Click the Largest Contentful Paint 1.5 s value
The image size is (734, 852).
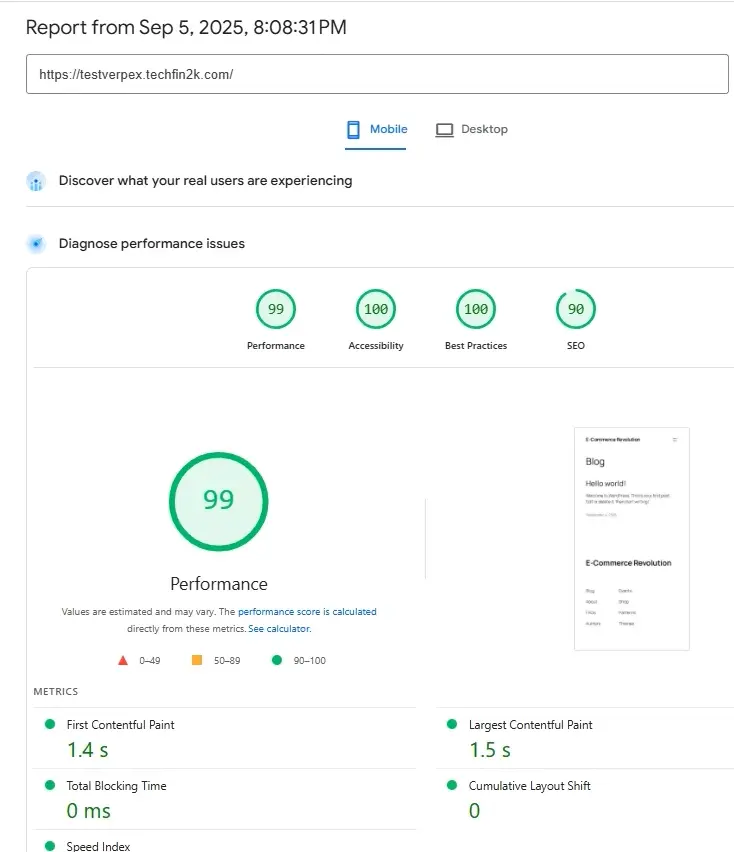[x=490, y=750]
